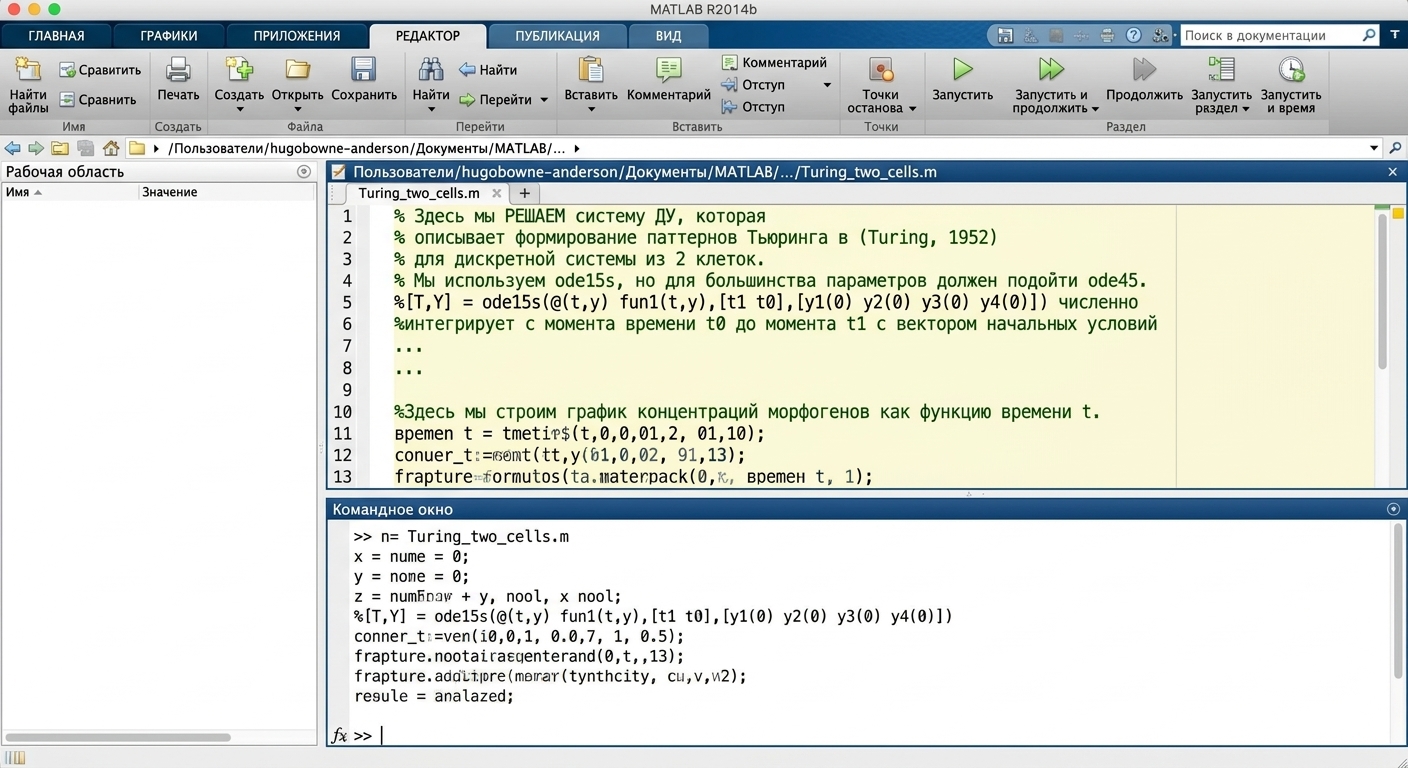Screen dimensions: 1408x768
Task: Open the Рабочая область panel actions menu
Action: pos(304,171)
